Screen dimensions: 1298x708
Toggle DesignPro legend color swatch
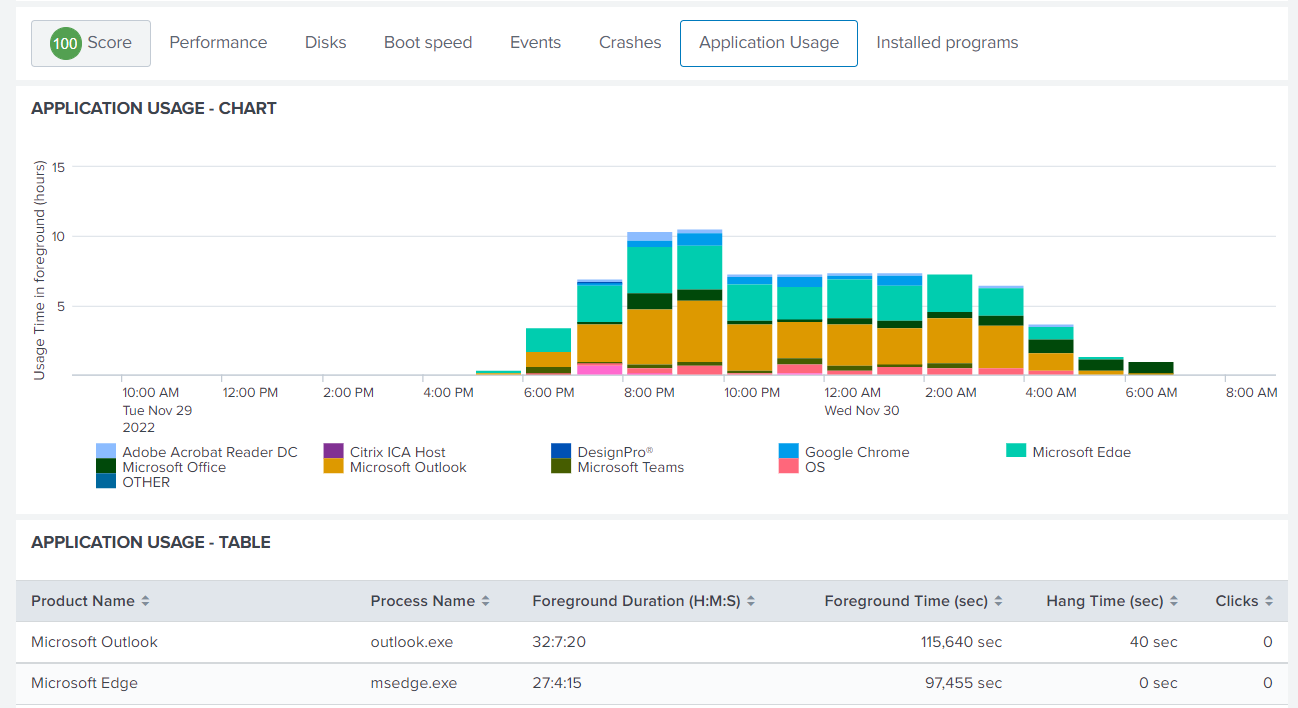[x=561, y=451]
